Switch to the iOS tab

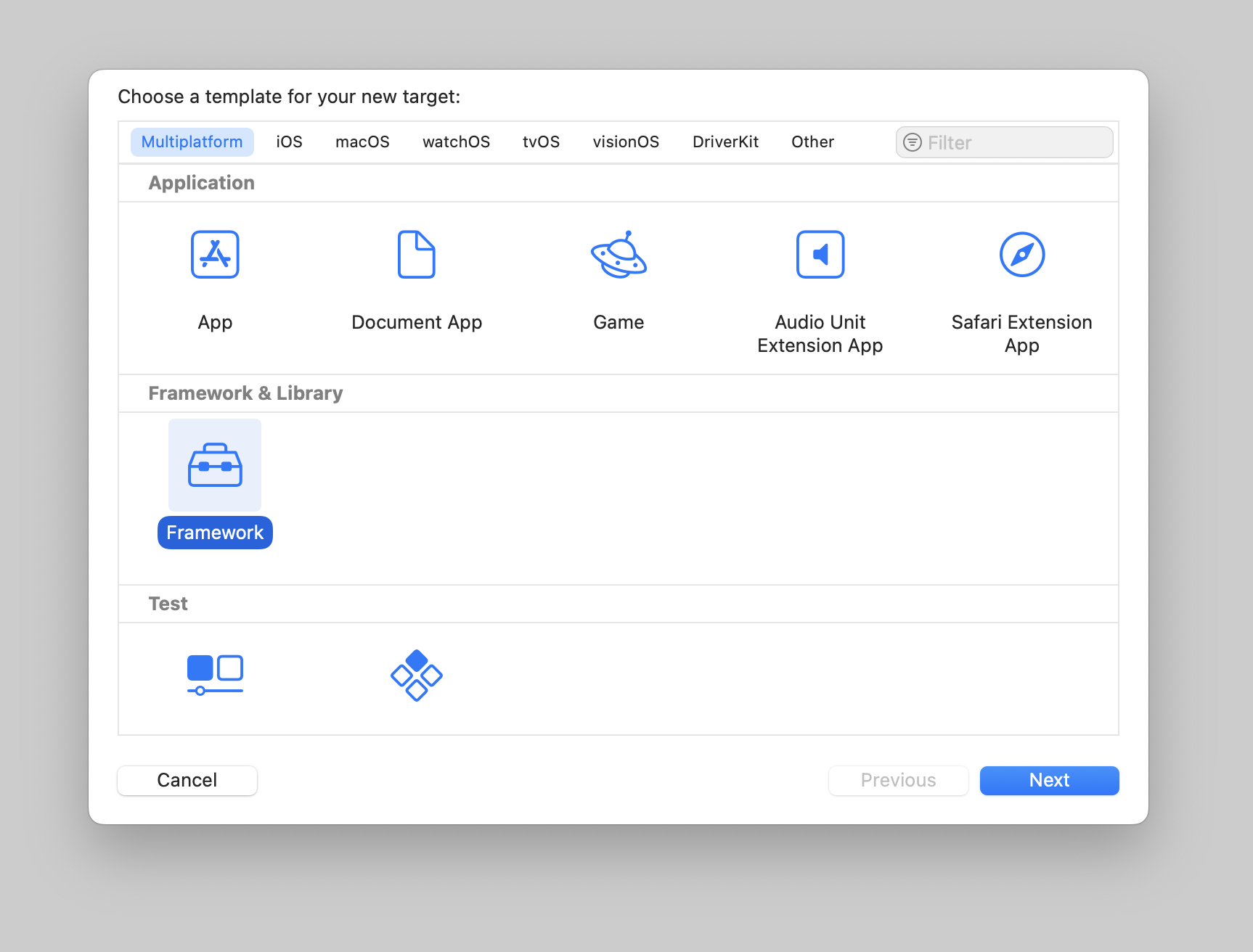(289, 141)
